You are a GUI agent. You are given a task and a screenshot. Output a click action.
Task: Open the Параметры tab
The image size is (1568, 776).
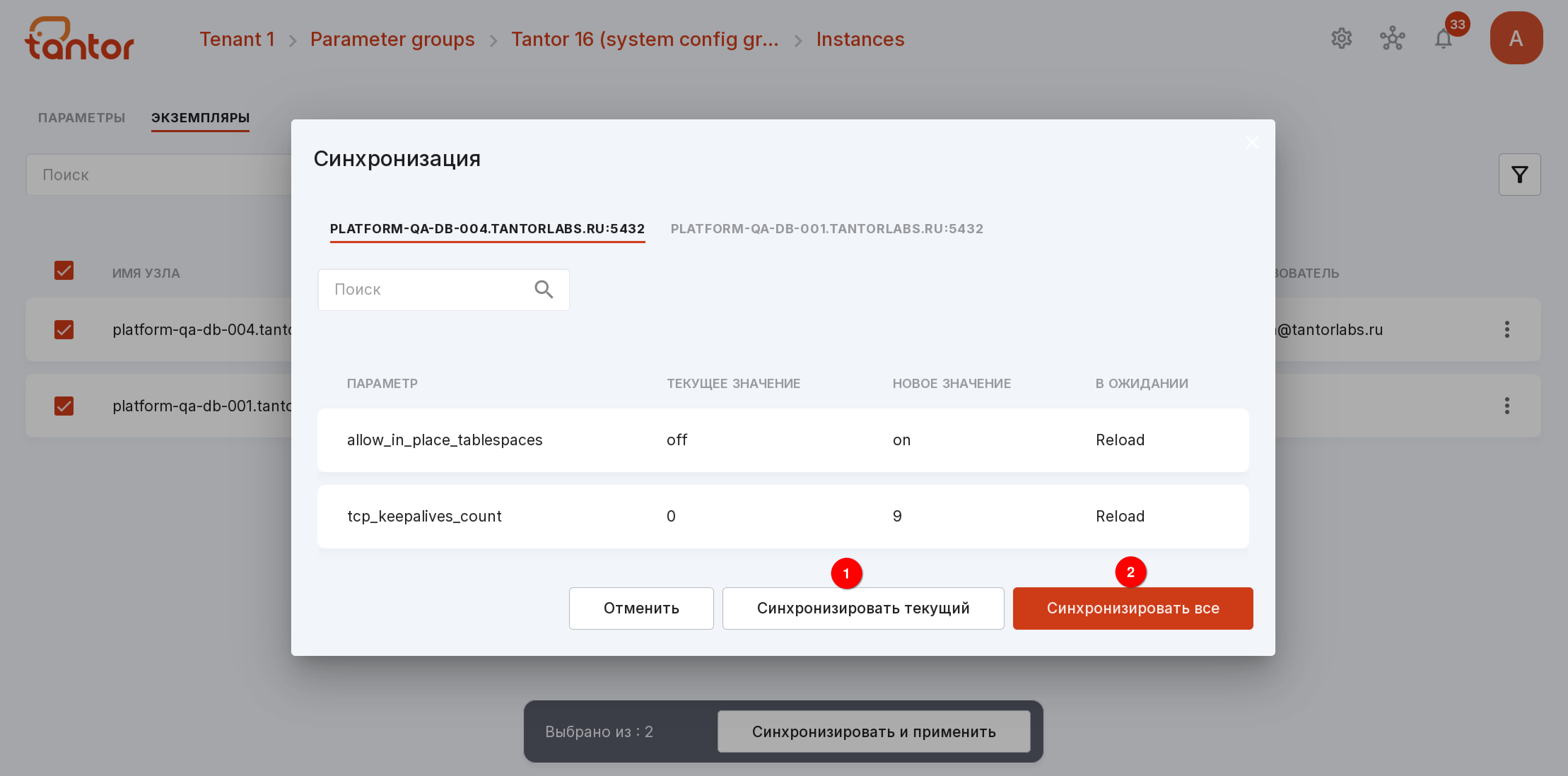82,117
